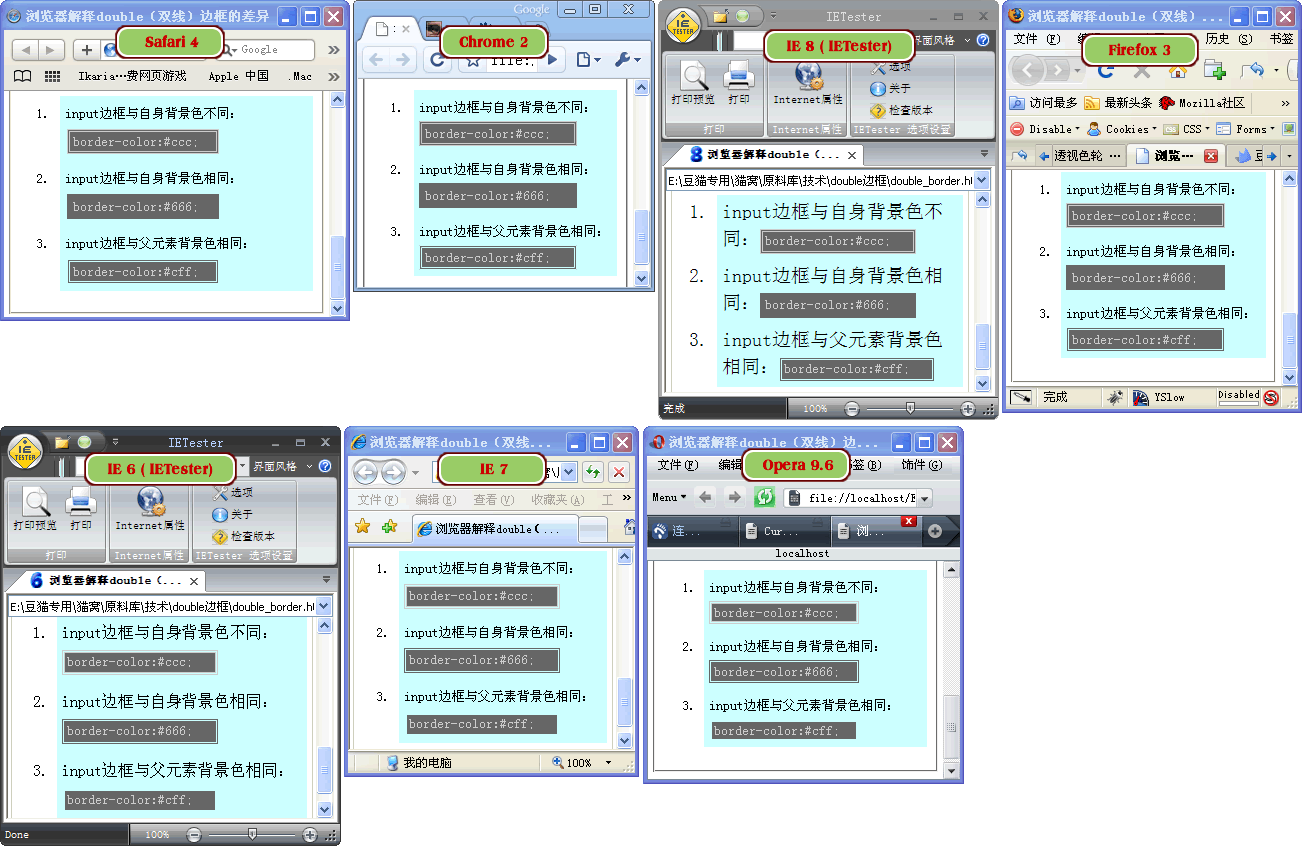
Task: Switch to the Cur... tab in Opera
Action: click(x=783, y=531)
